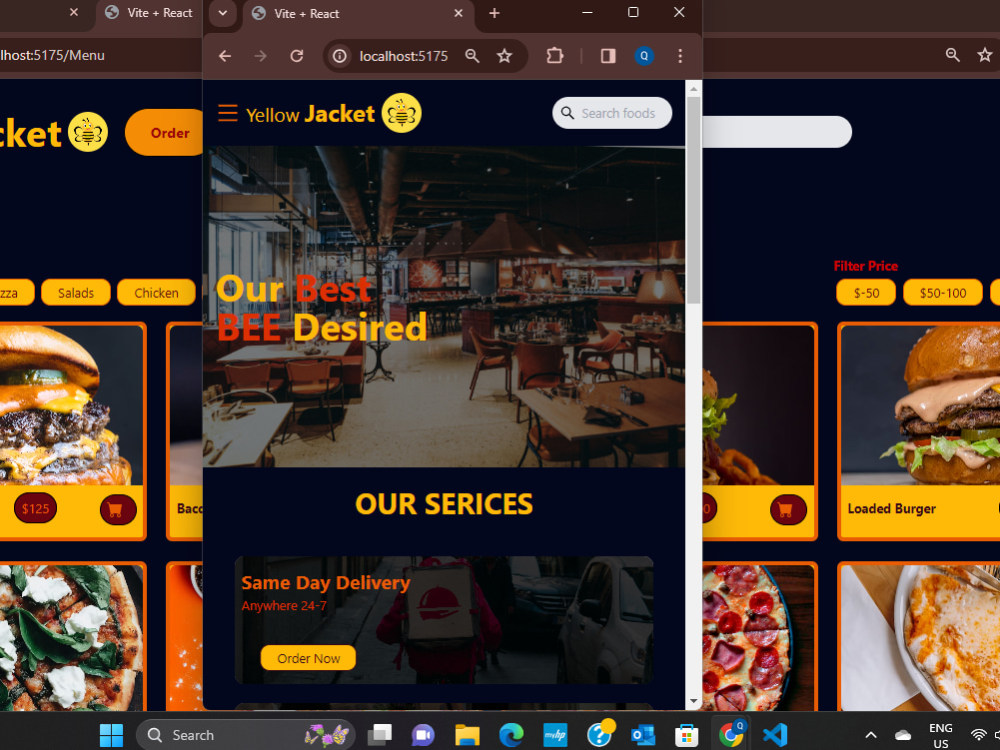This screenshot has width=1000, height=750.
Task: Click the vertical scrollbar thumb in front window
Action: [694, 200]
